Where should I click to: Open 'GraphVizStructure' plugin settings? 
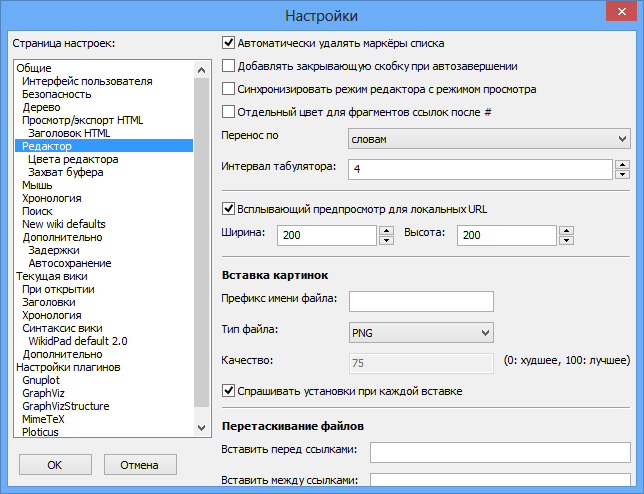tap(66, 406)
